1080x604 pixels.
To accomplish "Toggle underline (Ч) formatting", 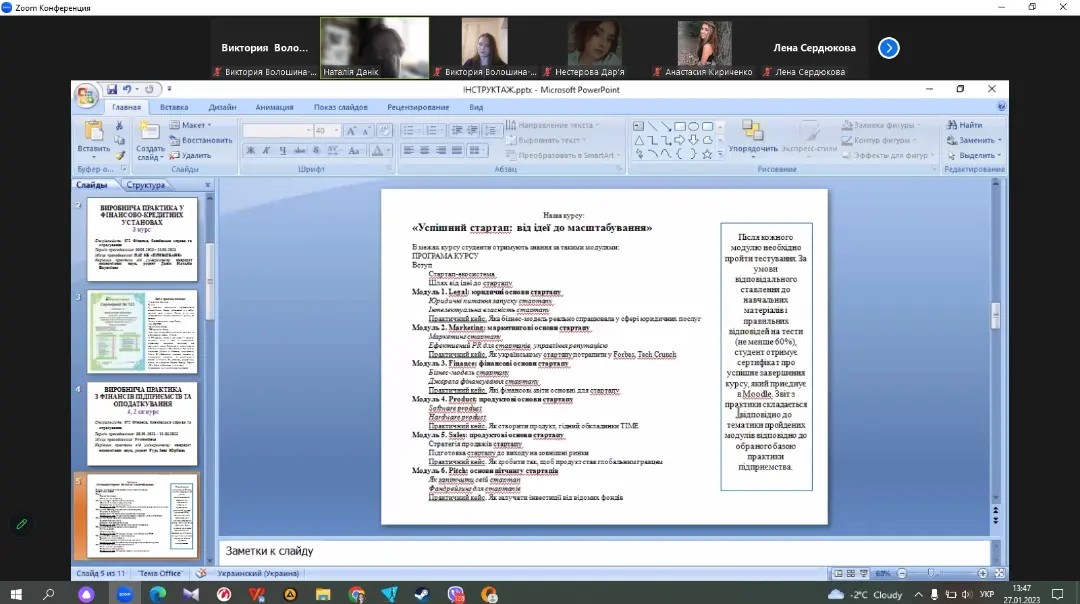I will (x=283, y=151).
